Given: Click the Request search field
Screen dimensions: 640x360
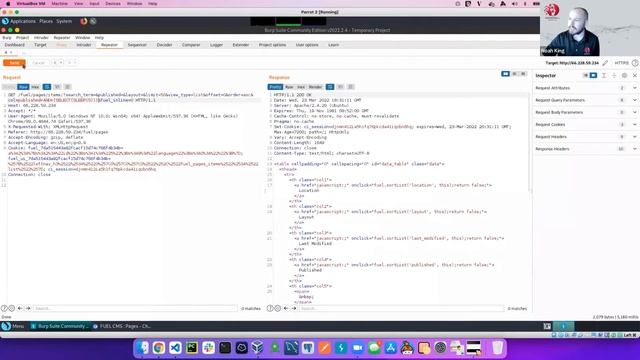Looking at the screenshot, I should (x=135, y=309).
